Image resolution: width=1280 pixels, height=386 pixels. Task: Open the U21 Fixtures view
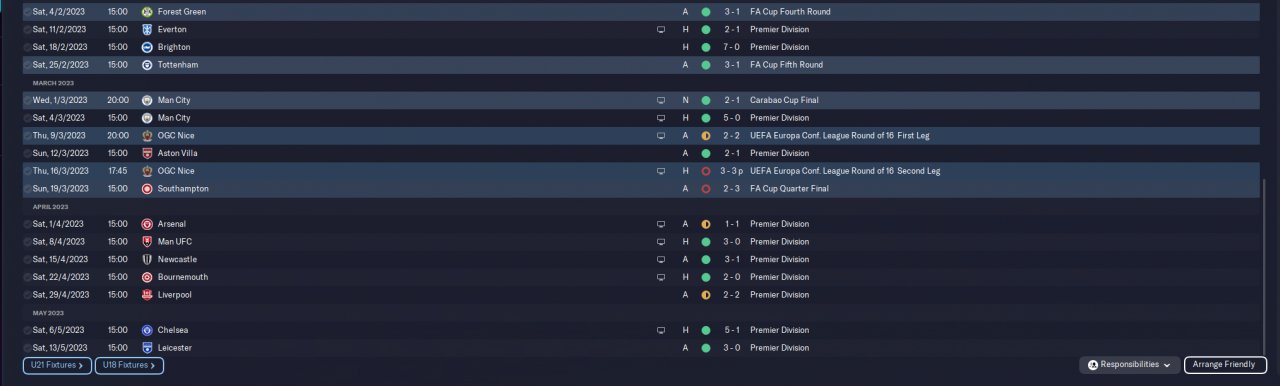tap(57, 366)
